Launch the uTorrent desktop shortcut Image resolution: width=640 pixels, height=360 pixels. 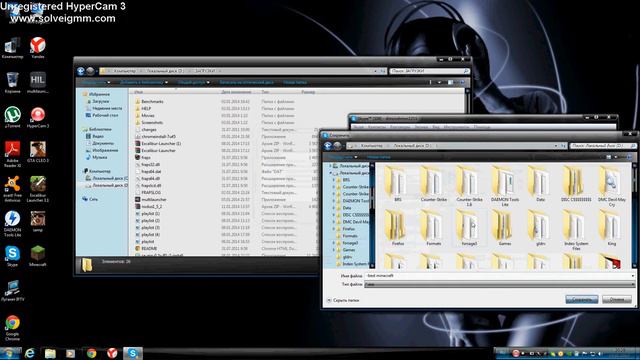[12, 117]
